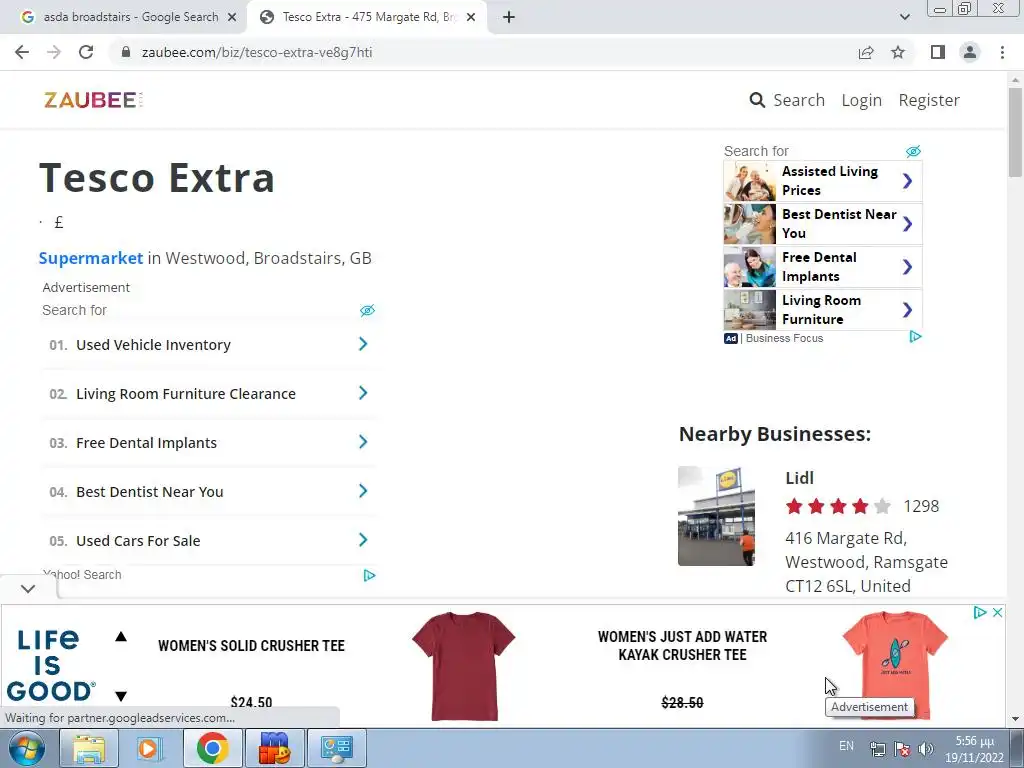Click AdChoices icon on the bottom banner ad

click(980, 613)
